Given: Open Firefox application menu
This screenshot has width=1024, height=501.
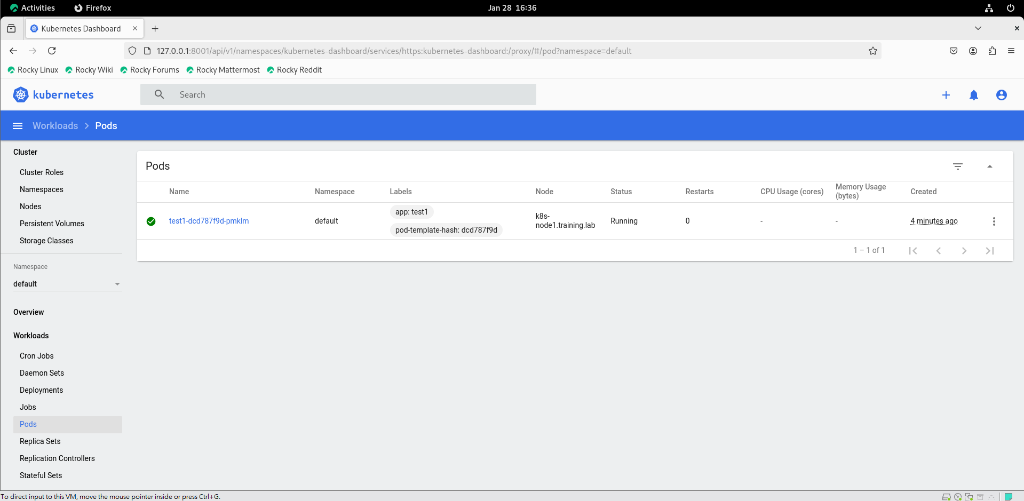Looking at the screenshot, I should (1012, 50).
